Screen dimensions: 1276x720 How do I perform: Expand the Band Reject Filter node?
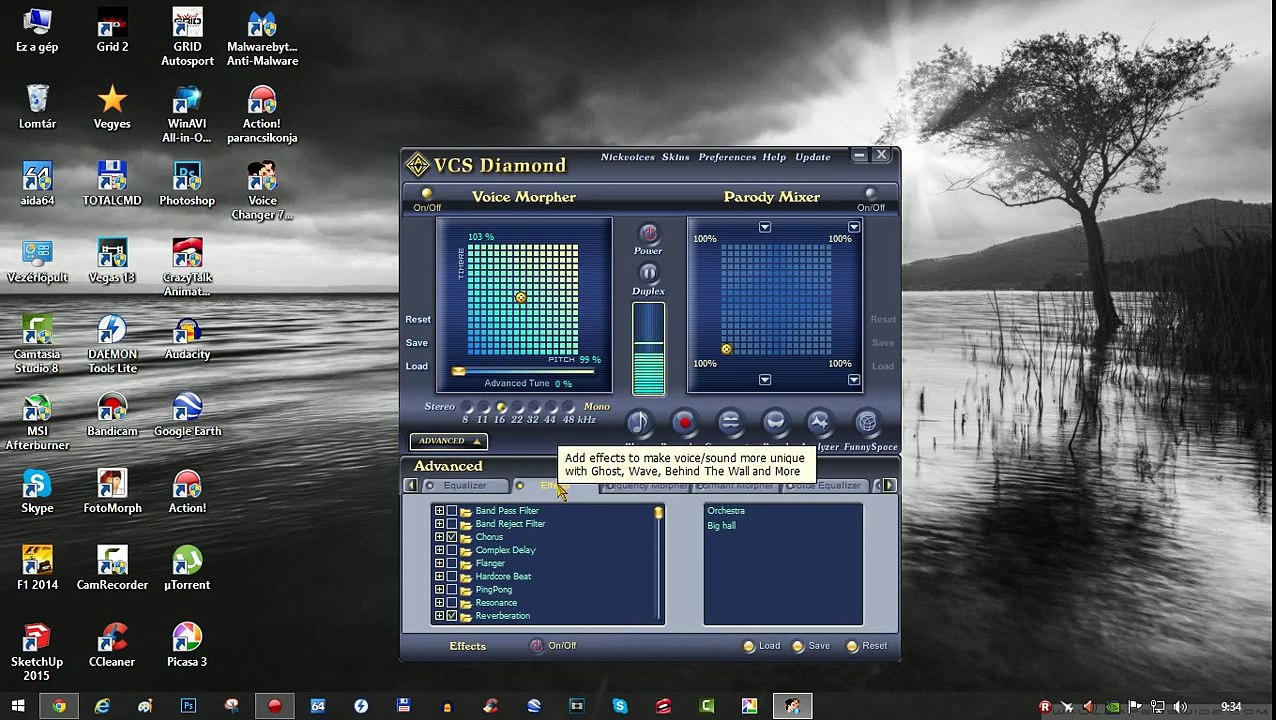point(439,524)
